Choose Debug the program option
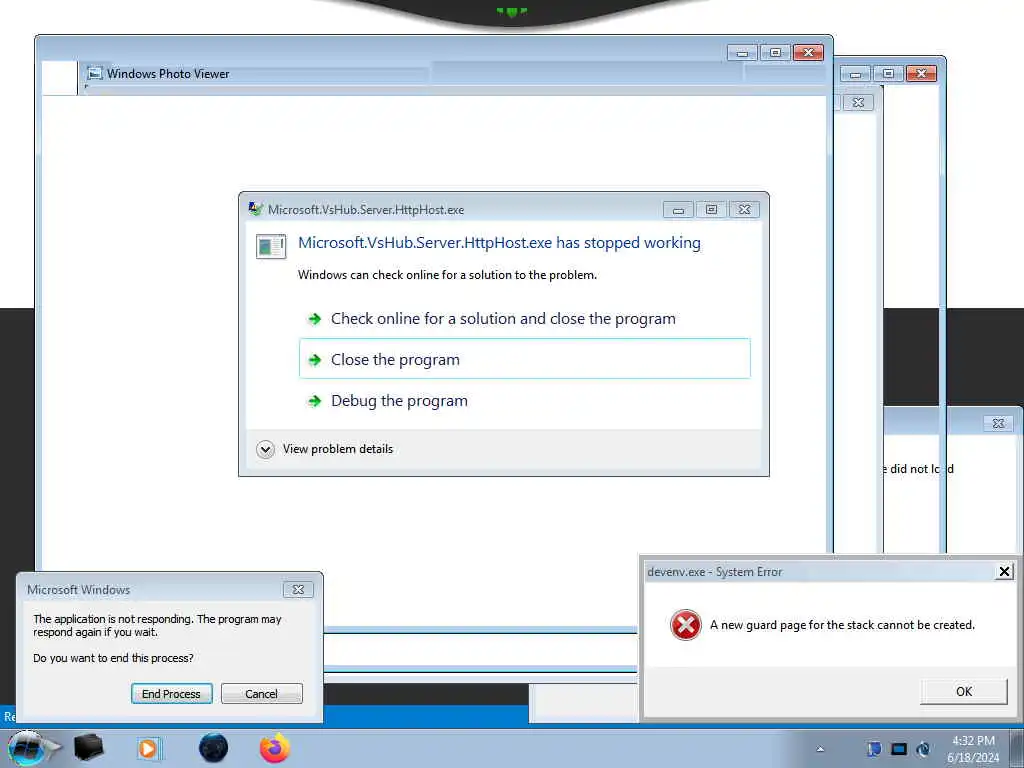The height and width of the screenshot is (768, 1024). (524, 400)
